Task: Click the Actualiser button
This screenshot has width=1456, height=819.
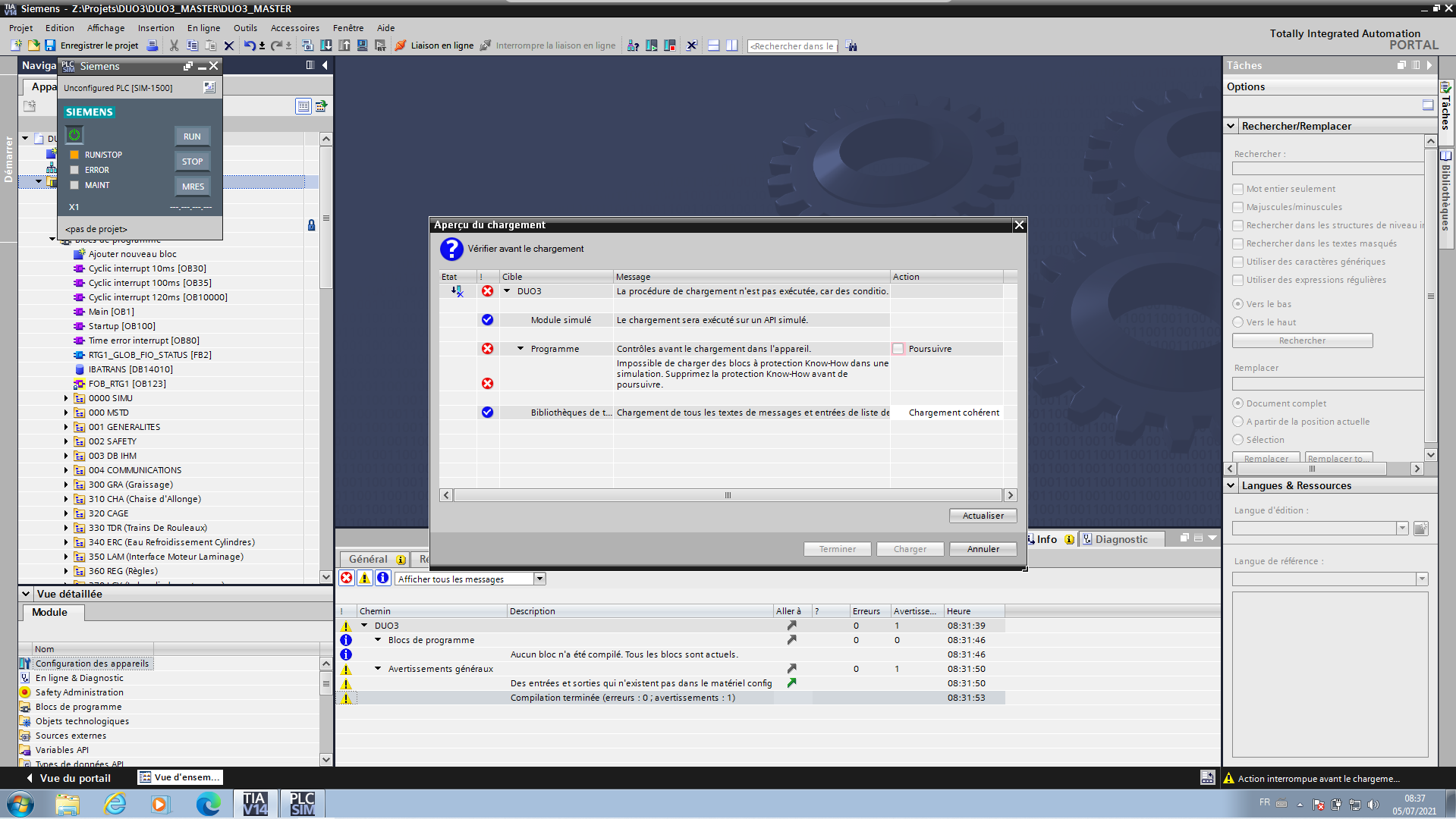Action: 983,516
